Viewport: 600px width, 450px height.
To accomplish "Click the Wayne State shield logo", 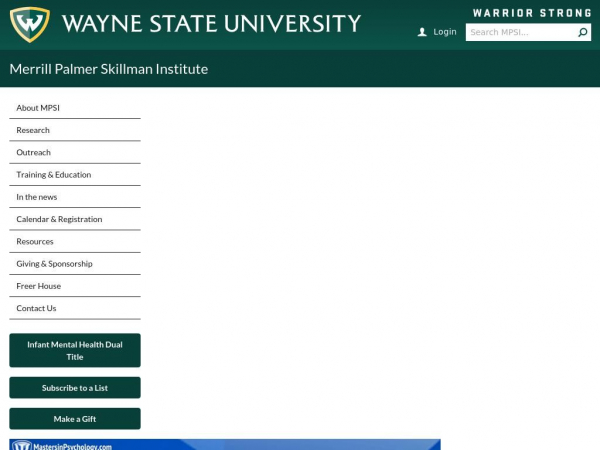I will pyautogui.click(x=29, y=24).
